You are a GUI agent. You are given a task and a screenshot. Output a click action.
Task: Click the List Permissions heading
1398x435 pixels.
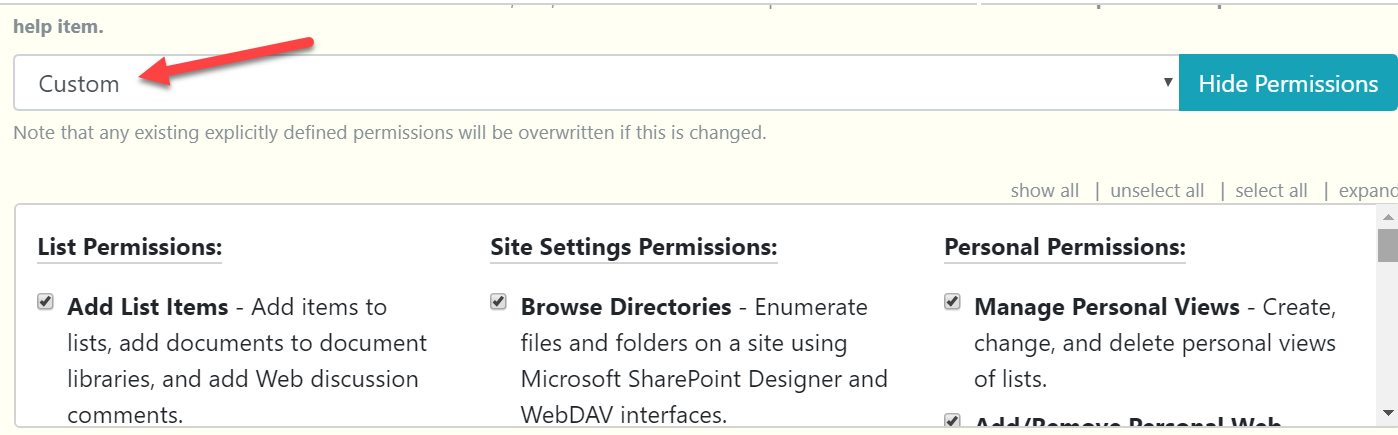coord(130,247)
